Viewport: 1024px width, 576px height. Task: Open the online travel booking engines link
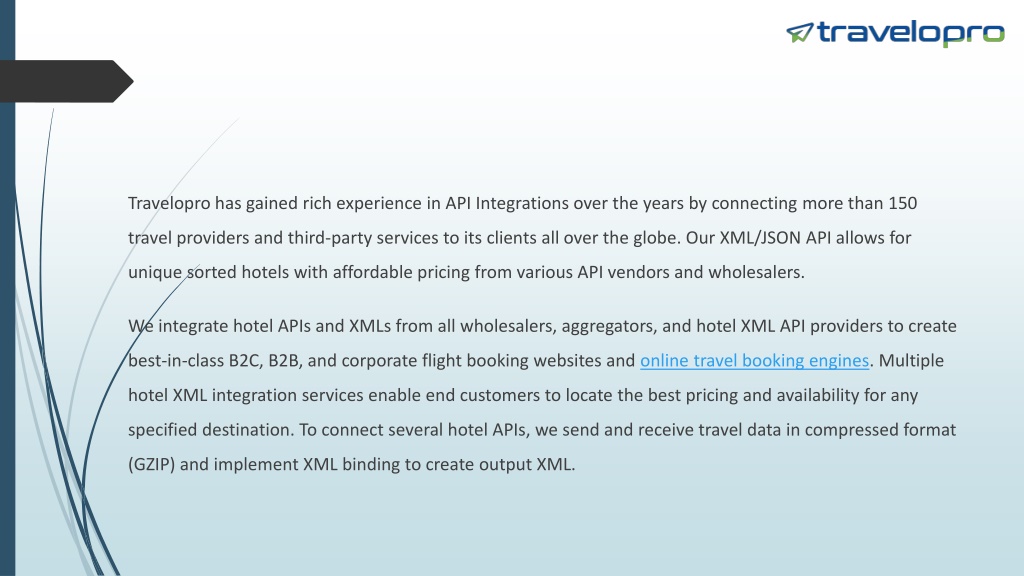pyautogui.click(x=754, y=360)
